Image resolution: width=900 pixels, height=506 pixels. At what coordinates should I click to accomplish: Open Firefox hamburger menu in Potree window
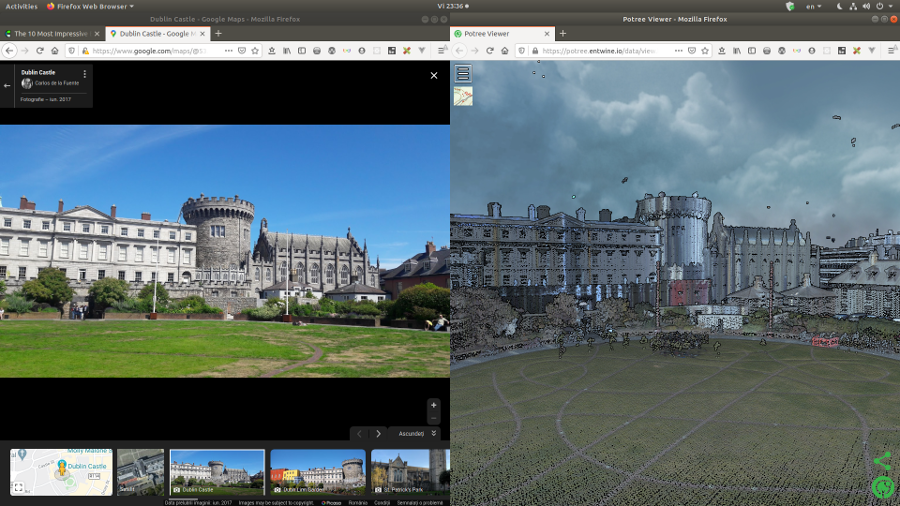coord(891,50)
